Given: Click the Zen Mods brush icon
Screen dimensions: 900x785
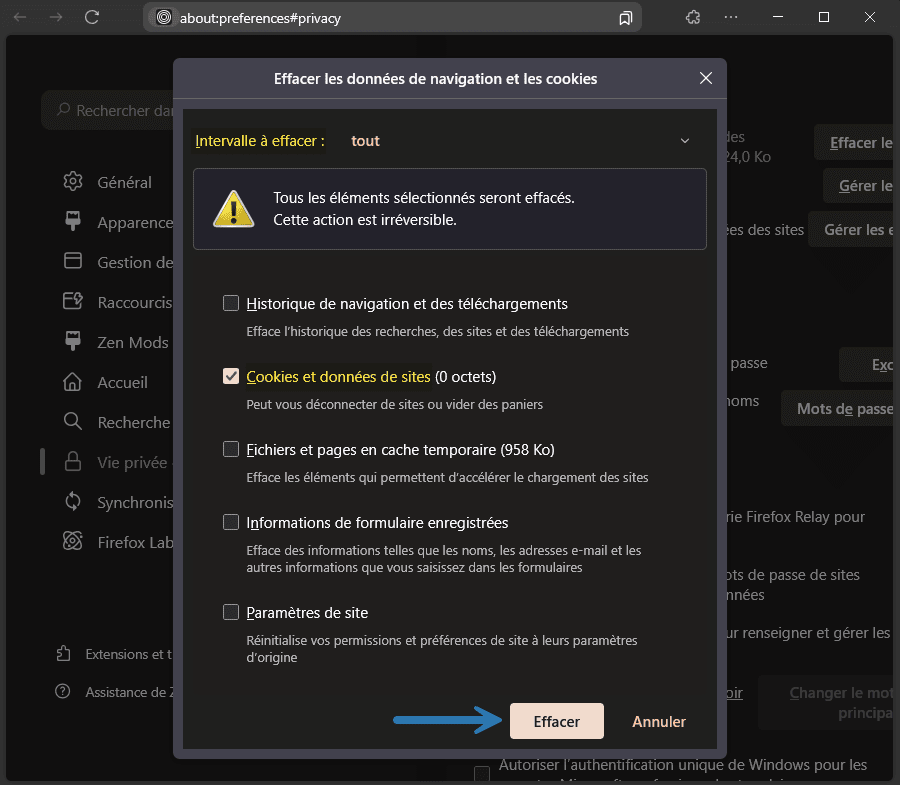Looking at the screenshot, I should point(73,341).
